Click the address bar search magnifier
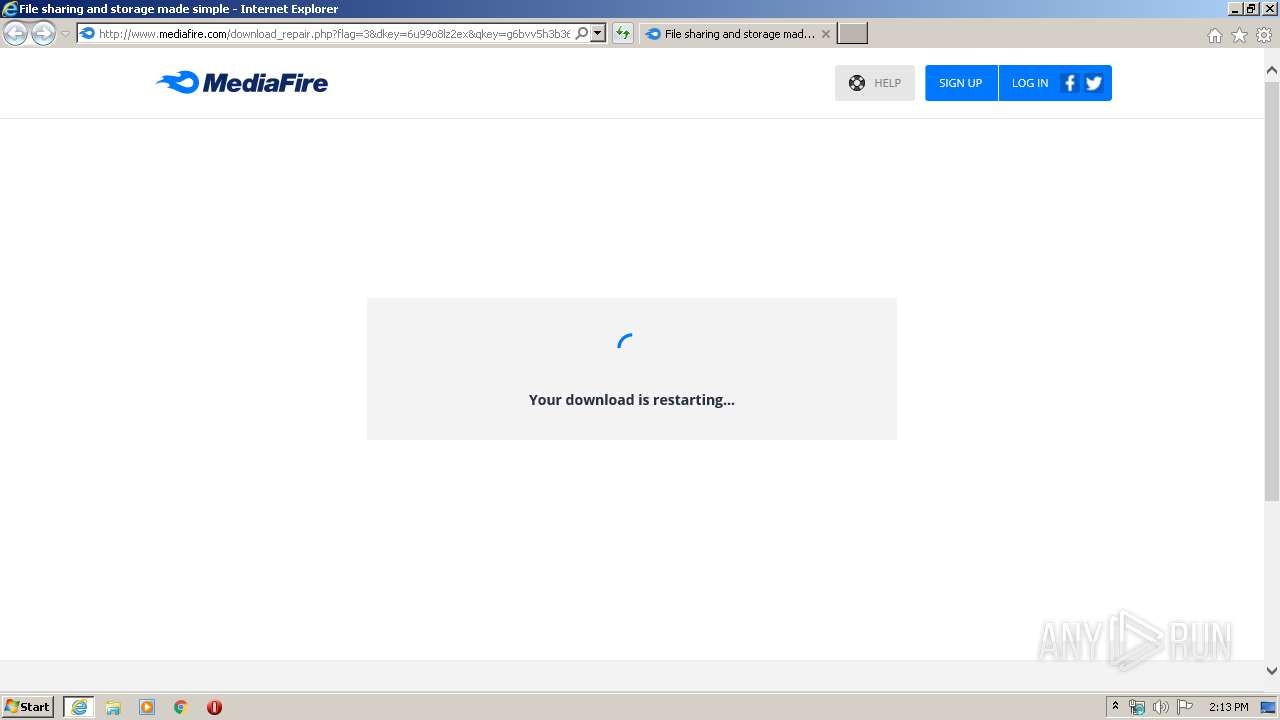This screenshot has width=1280, height=720. click(582, 34)
